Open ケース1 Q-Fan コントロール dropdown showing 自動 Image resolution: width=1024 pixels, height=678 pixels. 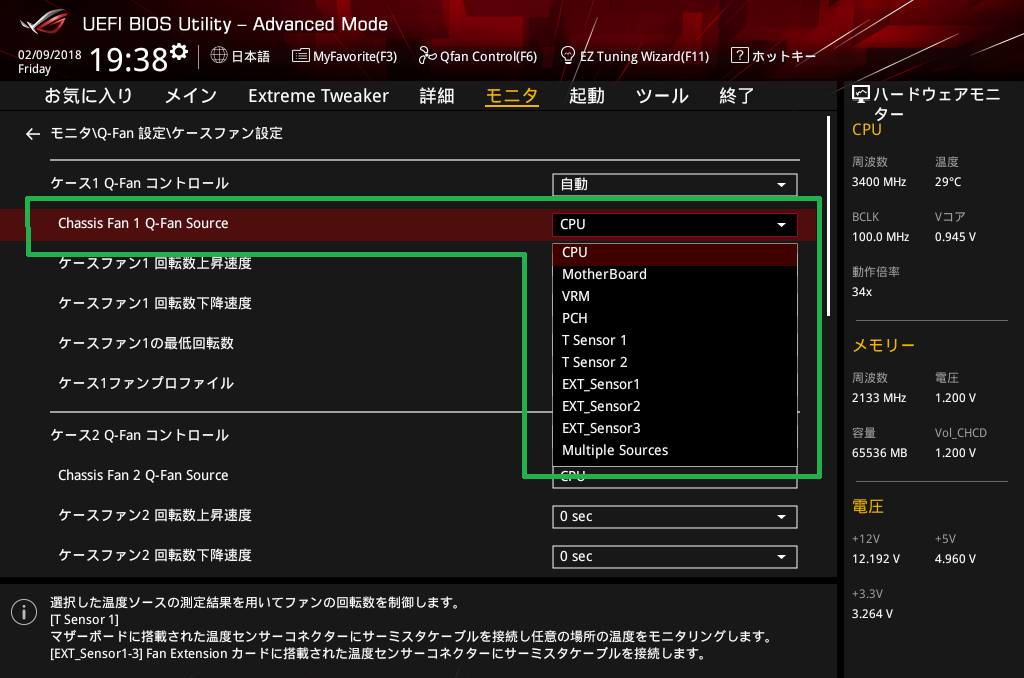coord(675,184)
